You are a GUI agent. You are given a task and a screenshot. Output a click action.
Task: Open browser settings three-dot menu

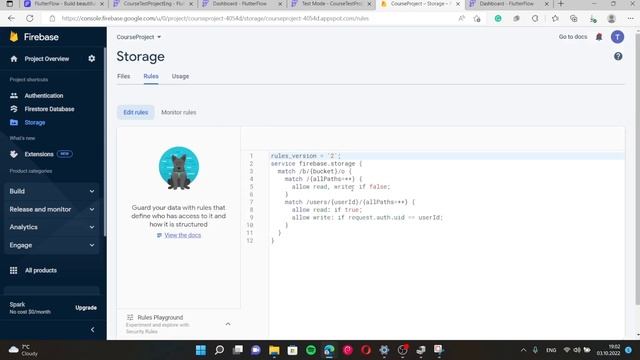630,18
